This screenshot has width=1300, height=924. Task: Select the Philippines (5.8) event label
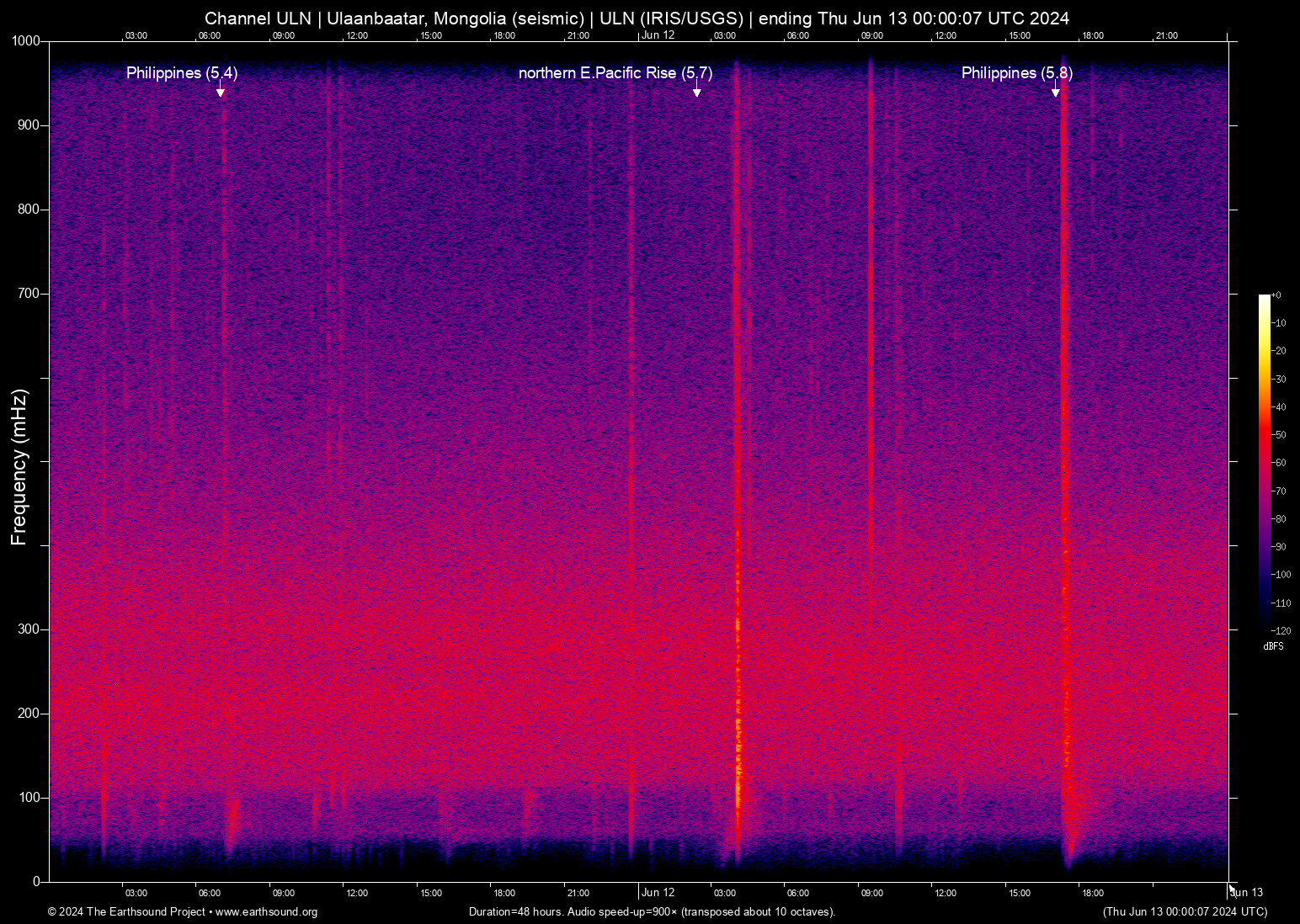pos(1016,73)
